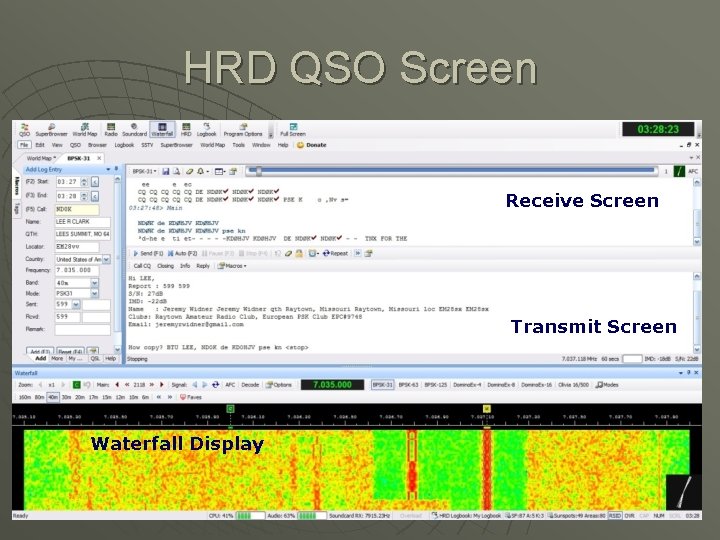
Task: Click the Repeat button in the transmit toolbar
Action: click(x=335, y=253)
